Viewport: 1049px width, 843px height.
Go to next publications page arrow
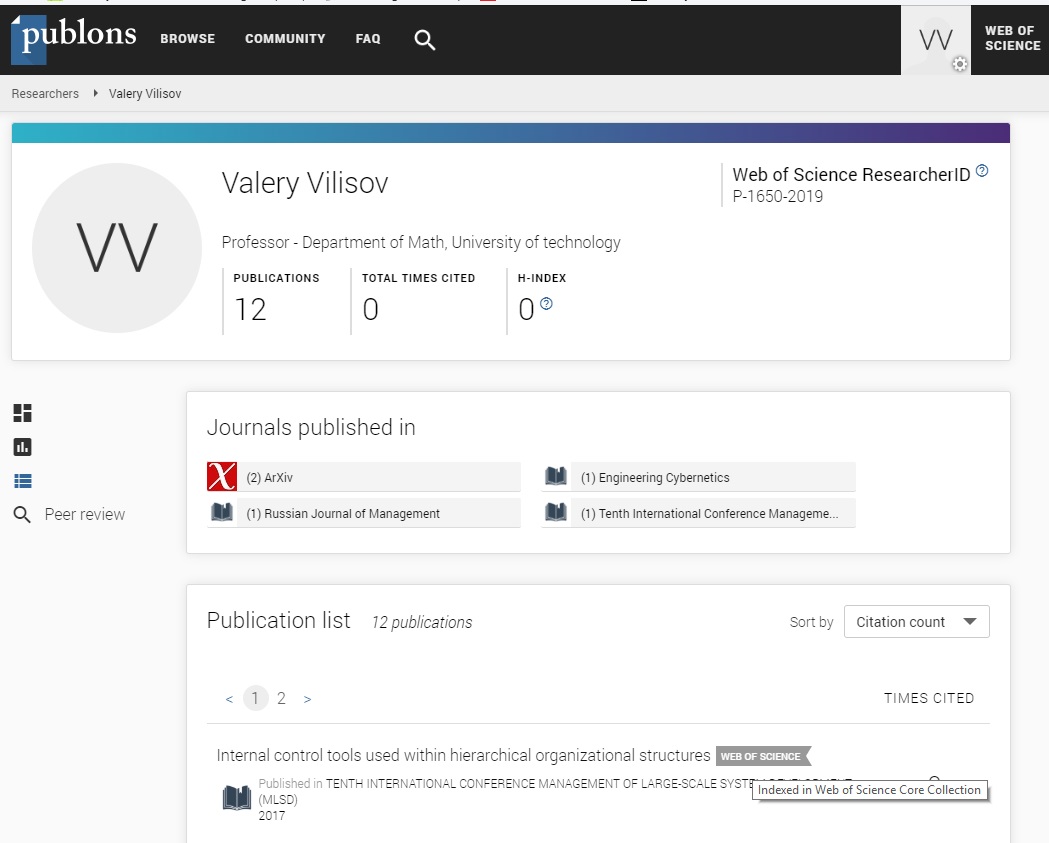308,699
